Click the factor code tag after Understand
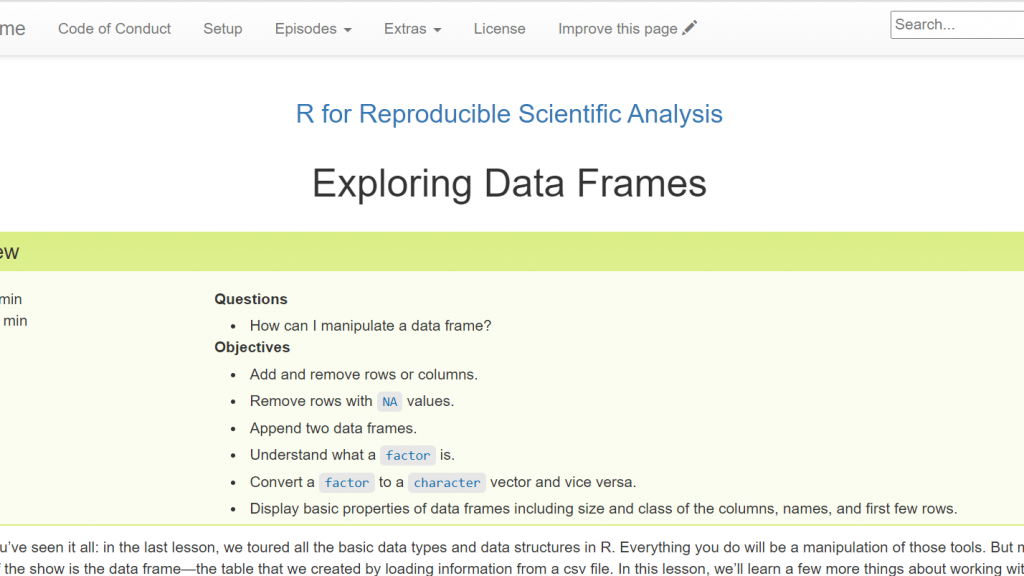 (408, 455)
